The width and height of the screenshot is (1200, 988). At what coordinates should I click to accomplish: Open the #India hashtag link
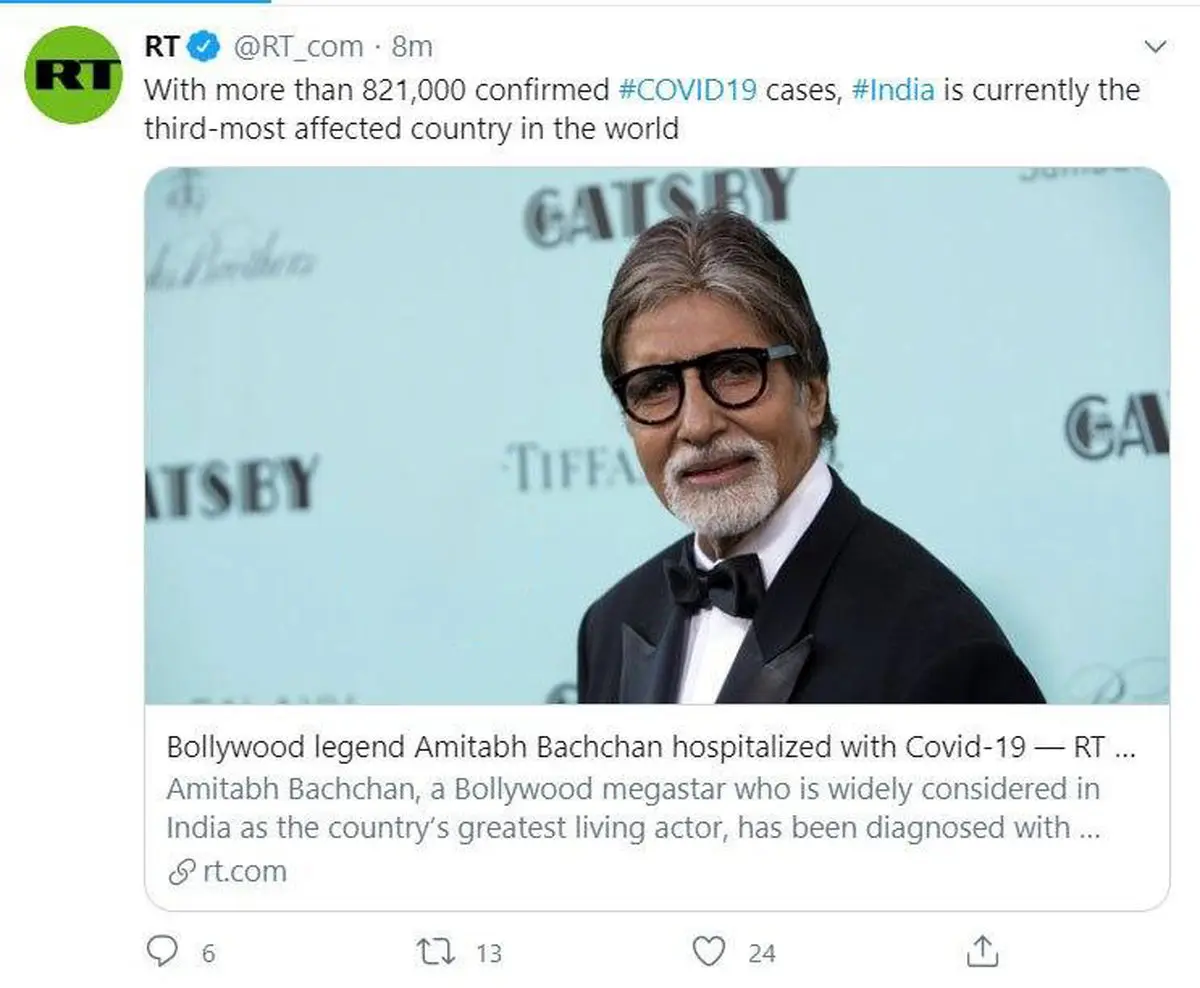click(x=893, y=90)
